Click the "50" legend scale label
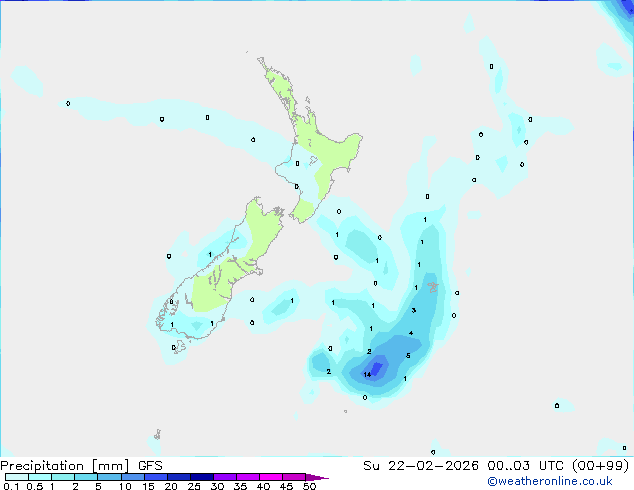This screenshot has width=634, height=490. (x=309, y=486)
